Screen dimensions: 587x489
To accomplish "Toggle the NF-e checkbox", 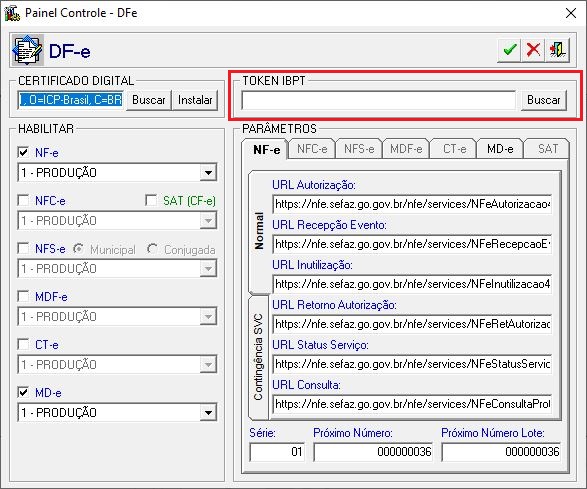I will [23, 152].
